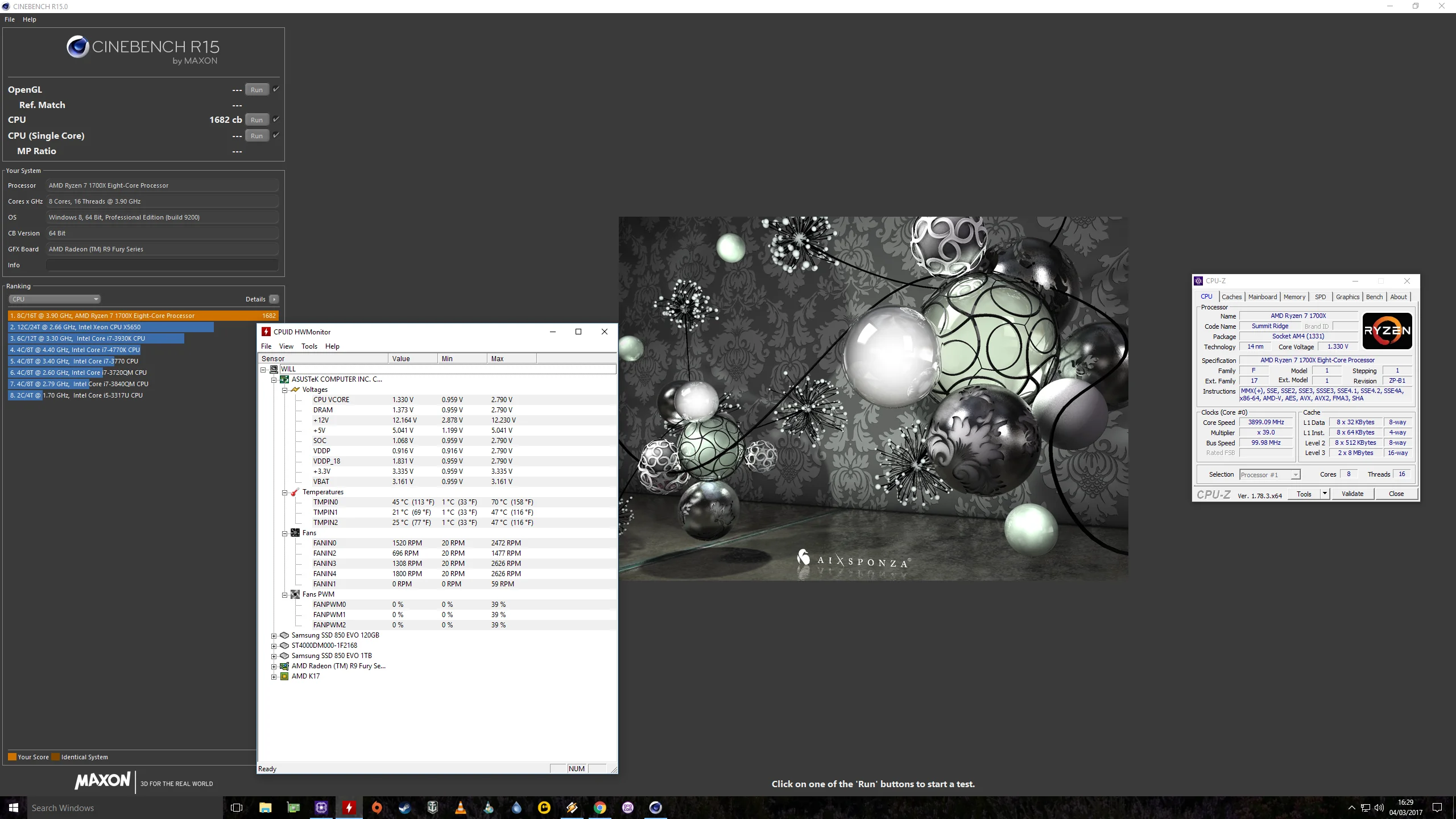The height and width of the screenshot is (819, 1456).
Task: Open the CPU-Z Tools dropdown arrow
Action: (1325, 494)
